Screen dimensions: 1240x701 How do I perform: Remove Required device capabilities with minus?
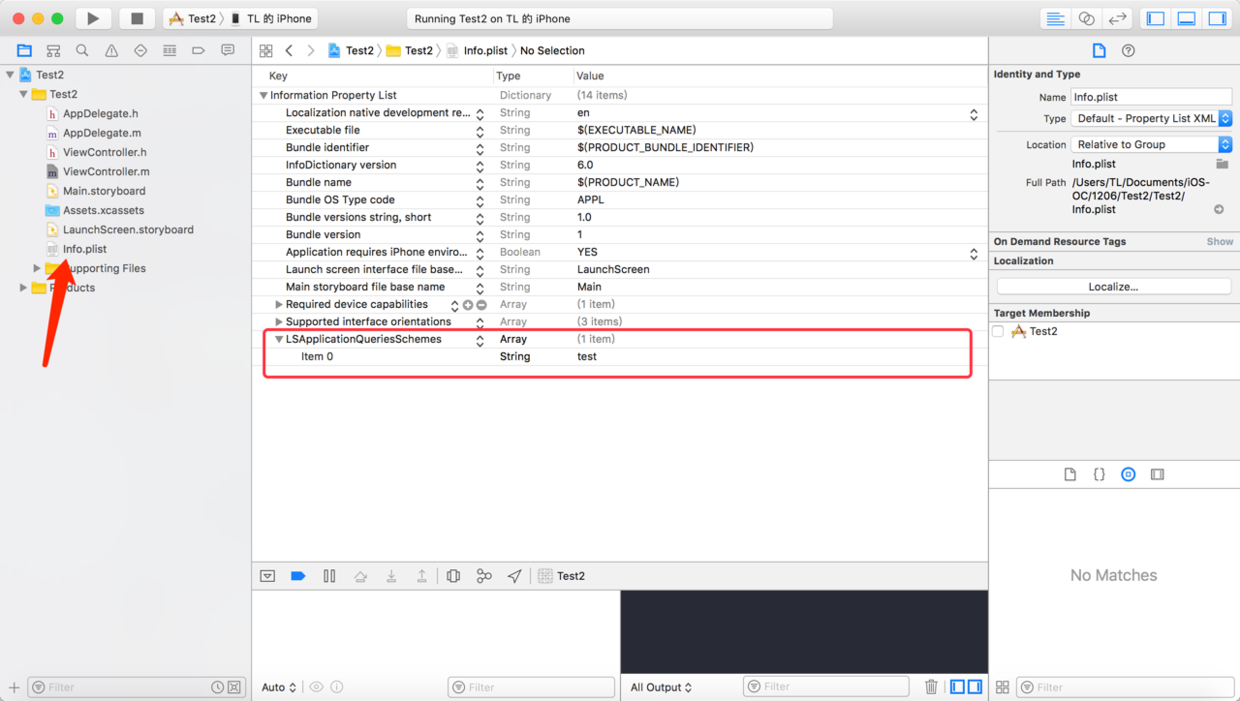point(481,305)
